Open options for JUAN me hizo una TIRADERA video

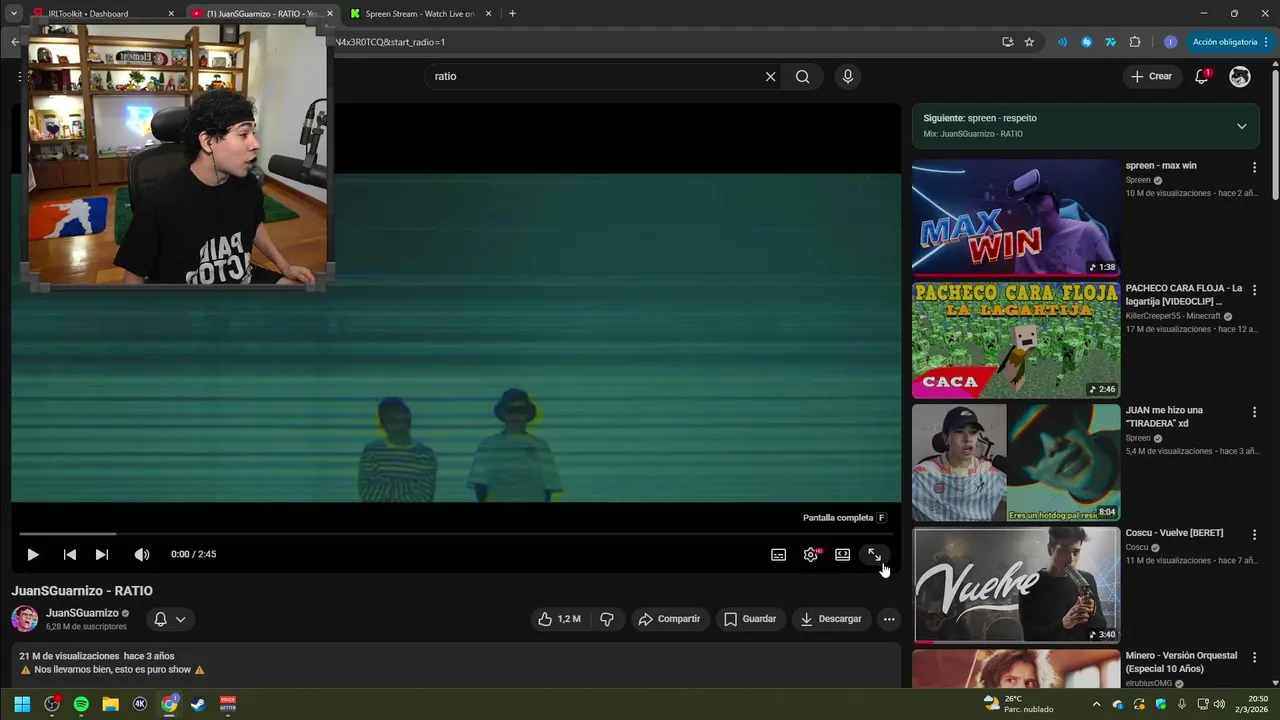point(1254,412)
